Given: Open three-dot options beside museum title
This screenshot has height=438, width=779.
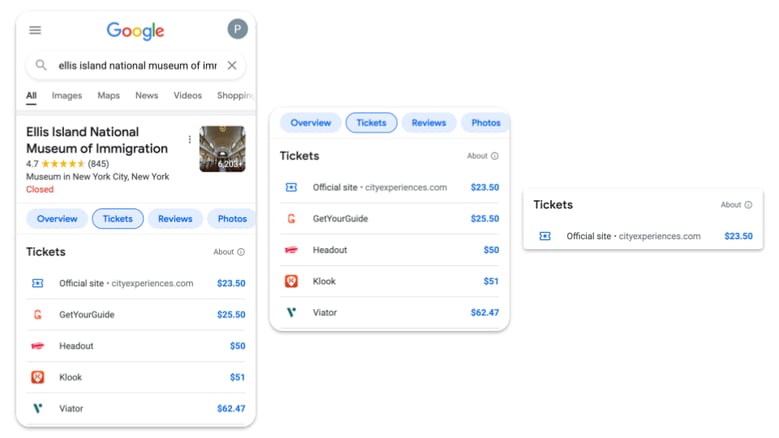Looking at the screenshot, I should click(x=190, y=140).
